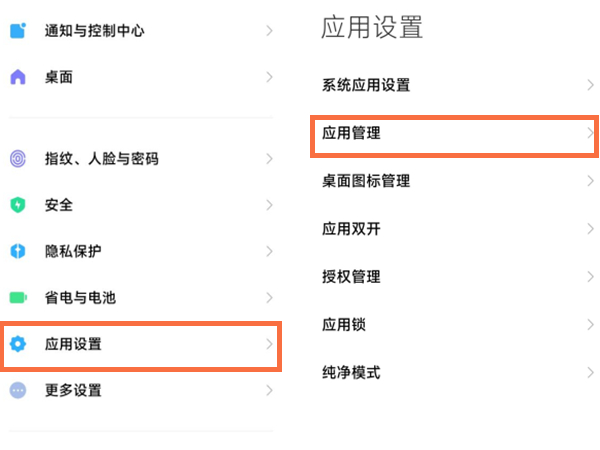Click the blue privacy protection icon
The image size is (600, 450).
(18, 251)
